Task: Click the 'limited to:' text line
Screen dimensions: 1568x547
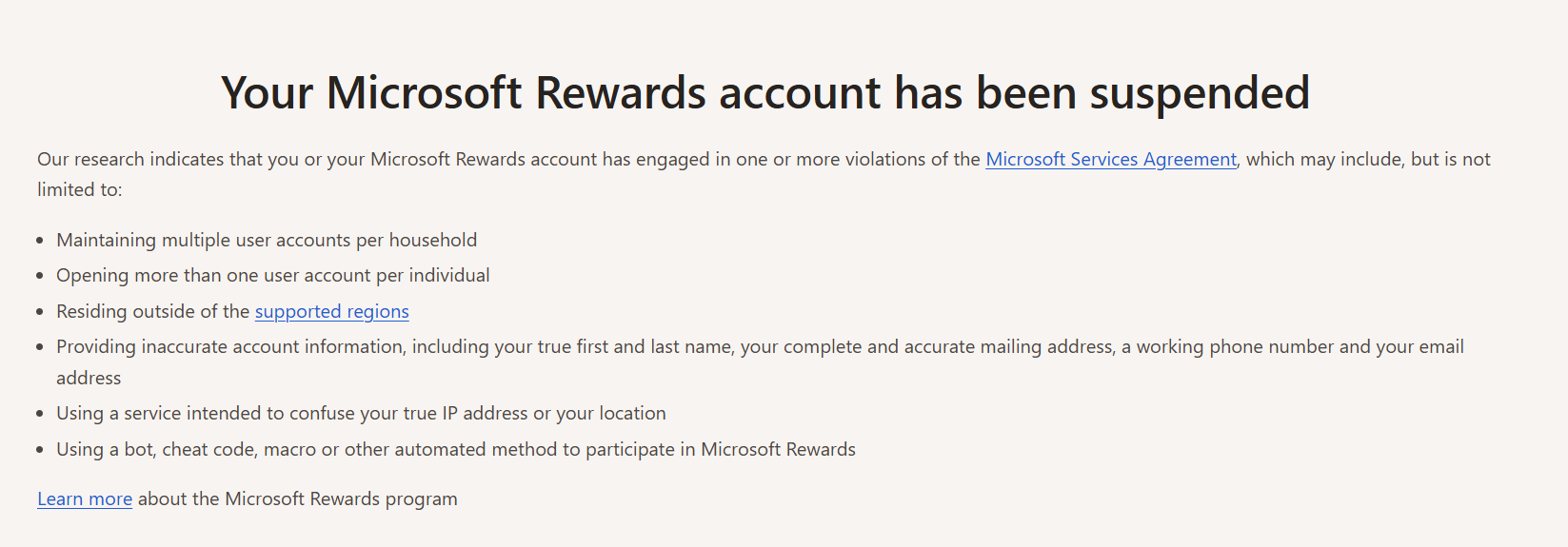Action: [80, 189]
